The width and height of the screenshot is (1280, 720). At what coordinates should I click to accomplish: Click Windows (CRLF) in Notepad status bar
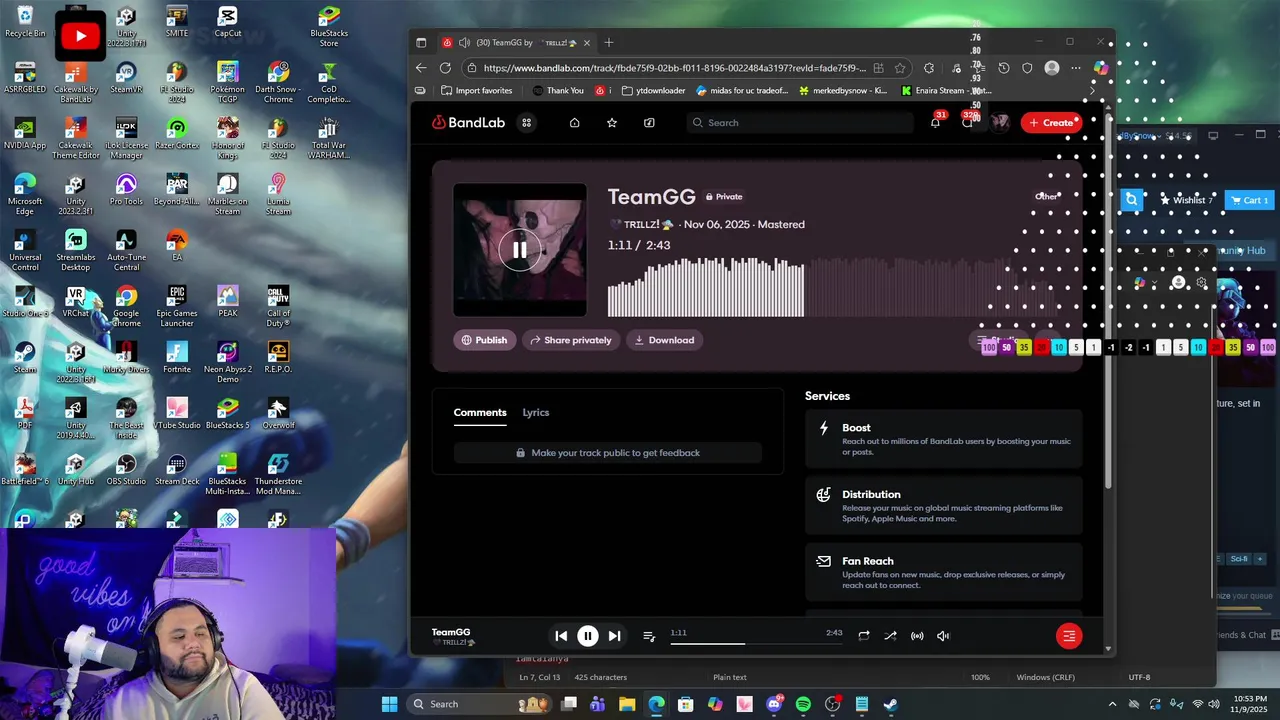click(x=1045, y=677)
